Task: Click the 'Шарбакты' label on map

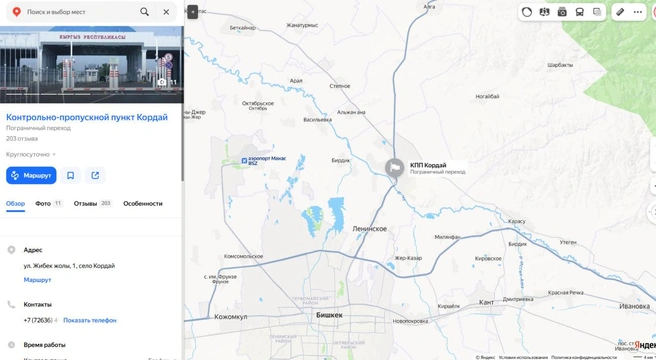Action: [x=560, y=65]
